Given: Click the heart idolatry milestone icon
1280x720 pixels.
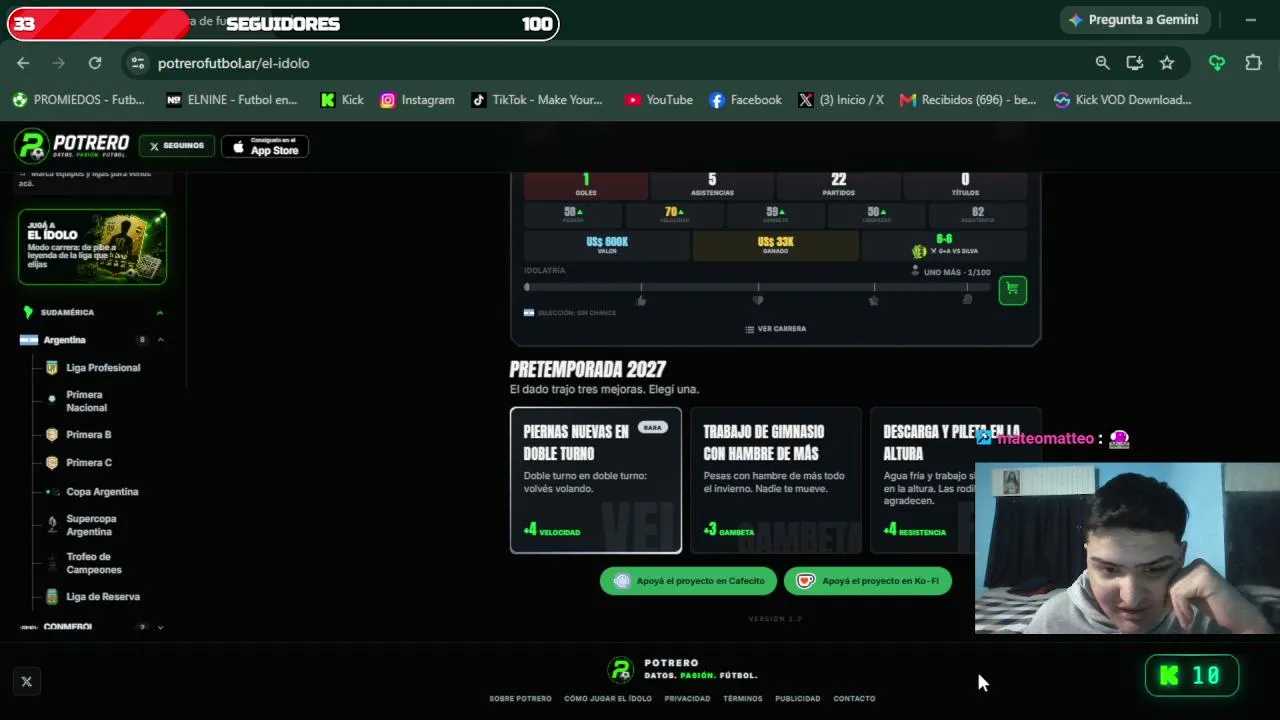Looking at the screenshot, I should click(758, 300).
